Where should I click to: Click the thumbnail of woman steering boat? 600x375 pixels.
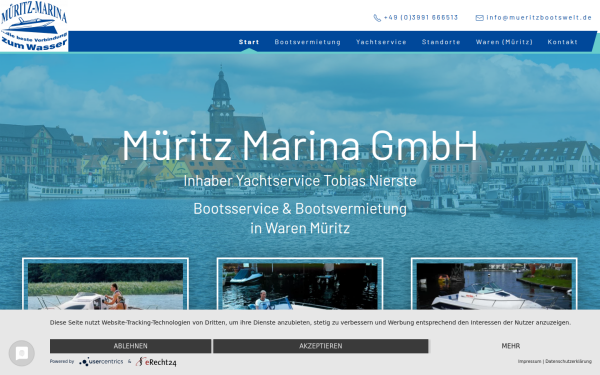click(105, 286)
